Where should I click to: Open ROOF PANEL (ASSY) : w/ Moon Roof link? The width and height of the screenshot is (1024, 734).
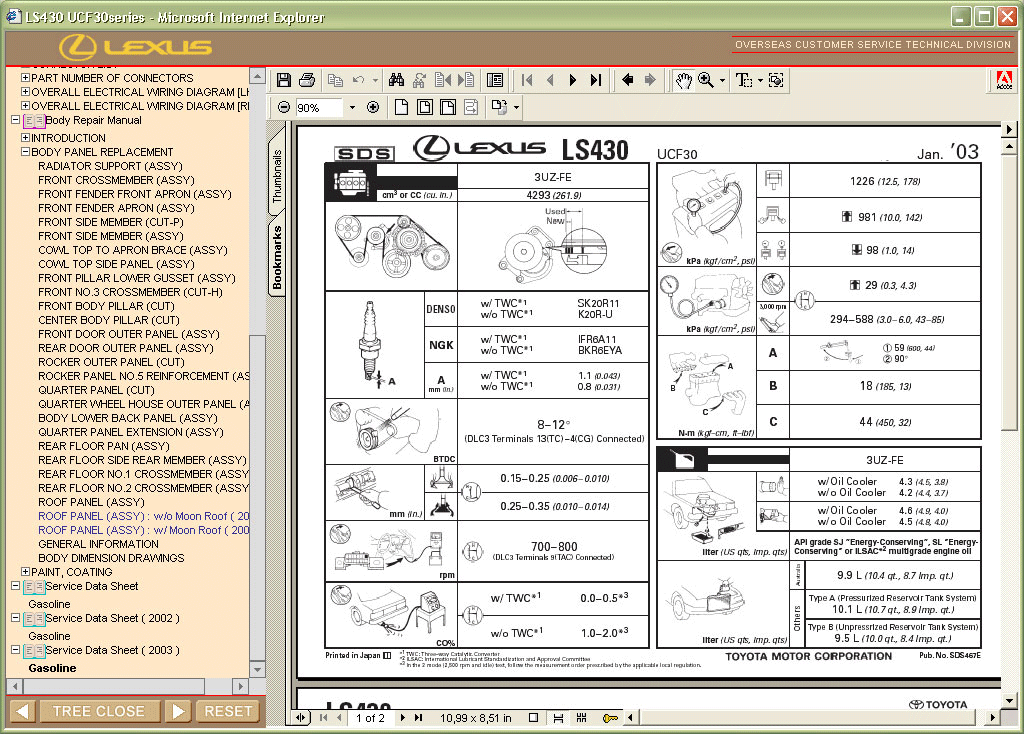(x=144, y=530)
